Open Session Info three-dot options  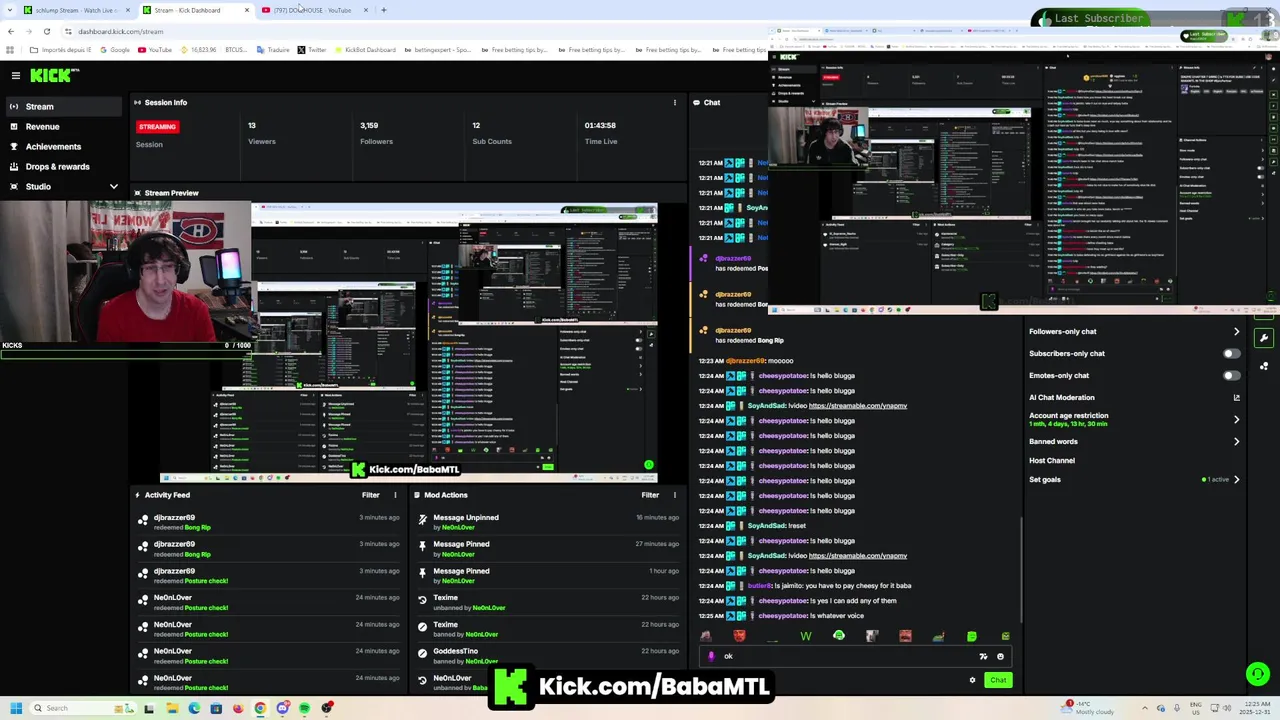tap(675, 102)
